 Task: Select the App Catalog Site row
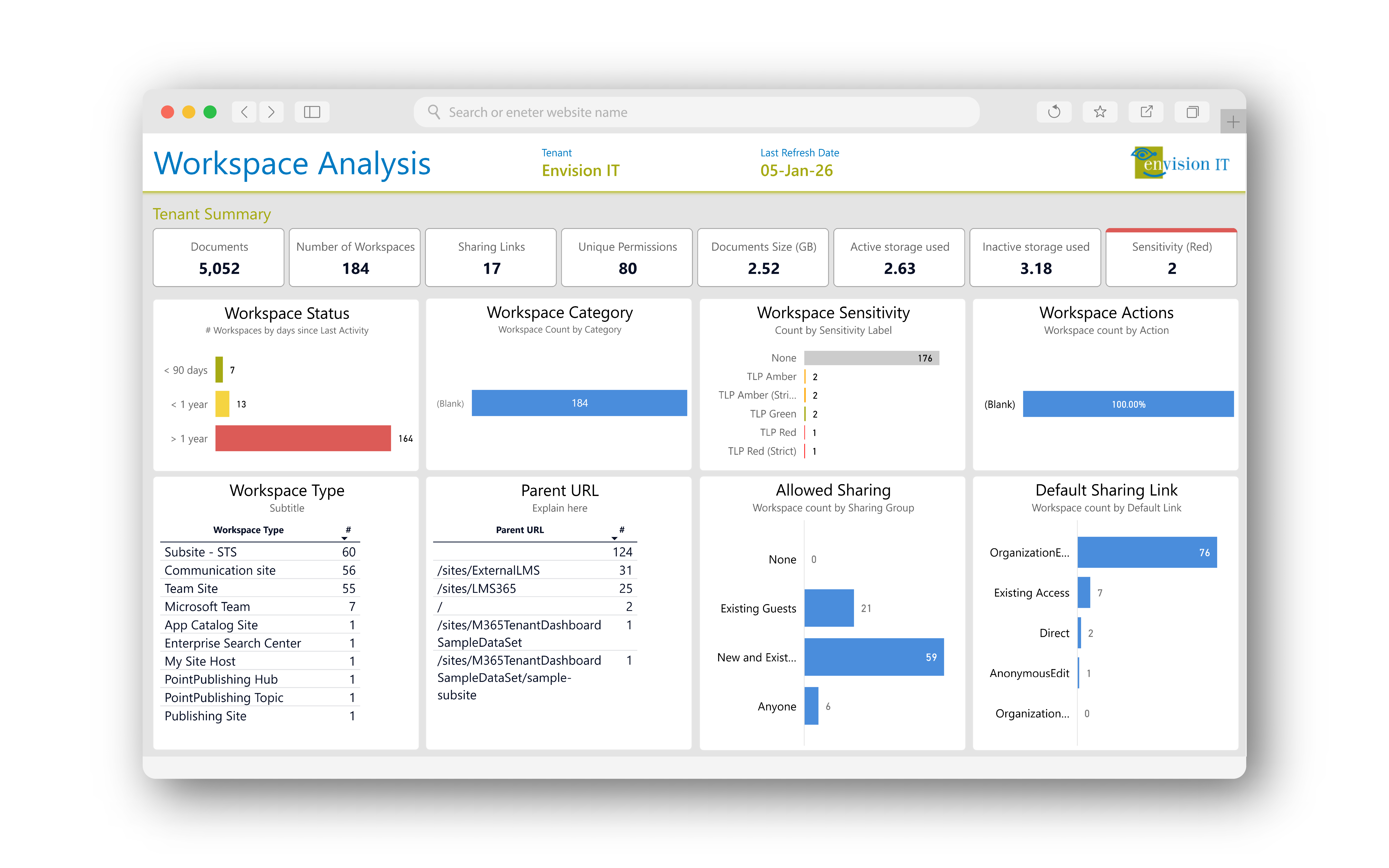point(260,624)
